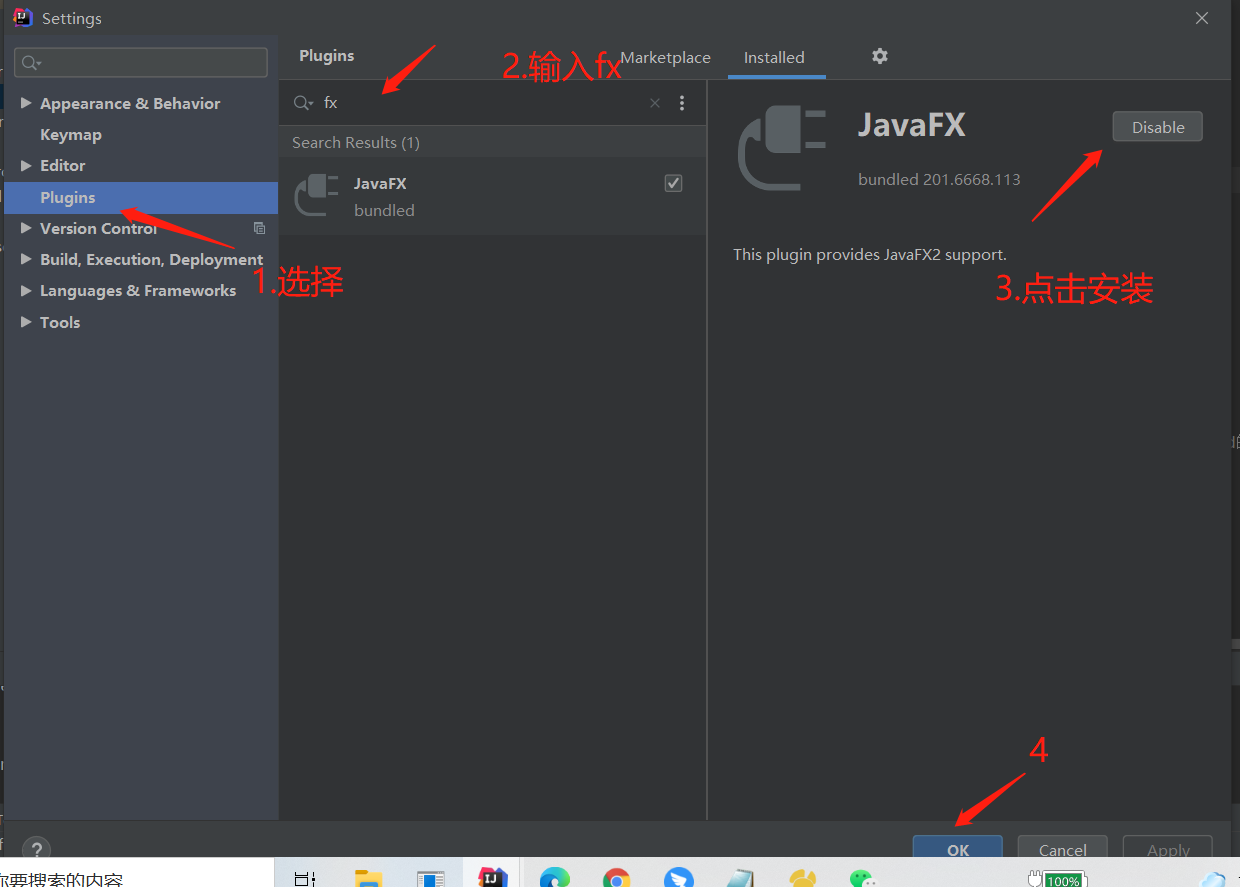This screenshot has height=887, width=1240.
Task: Open Microsoft Edge from the taskbar
Action: click(x=554, y=877)
